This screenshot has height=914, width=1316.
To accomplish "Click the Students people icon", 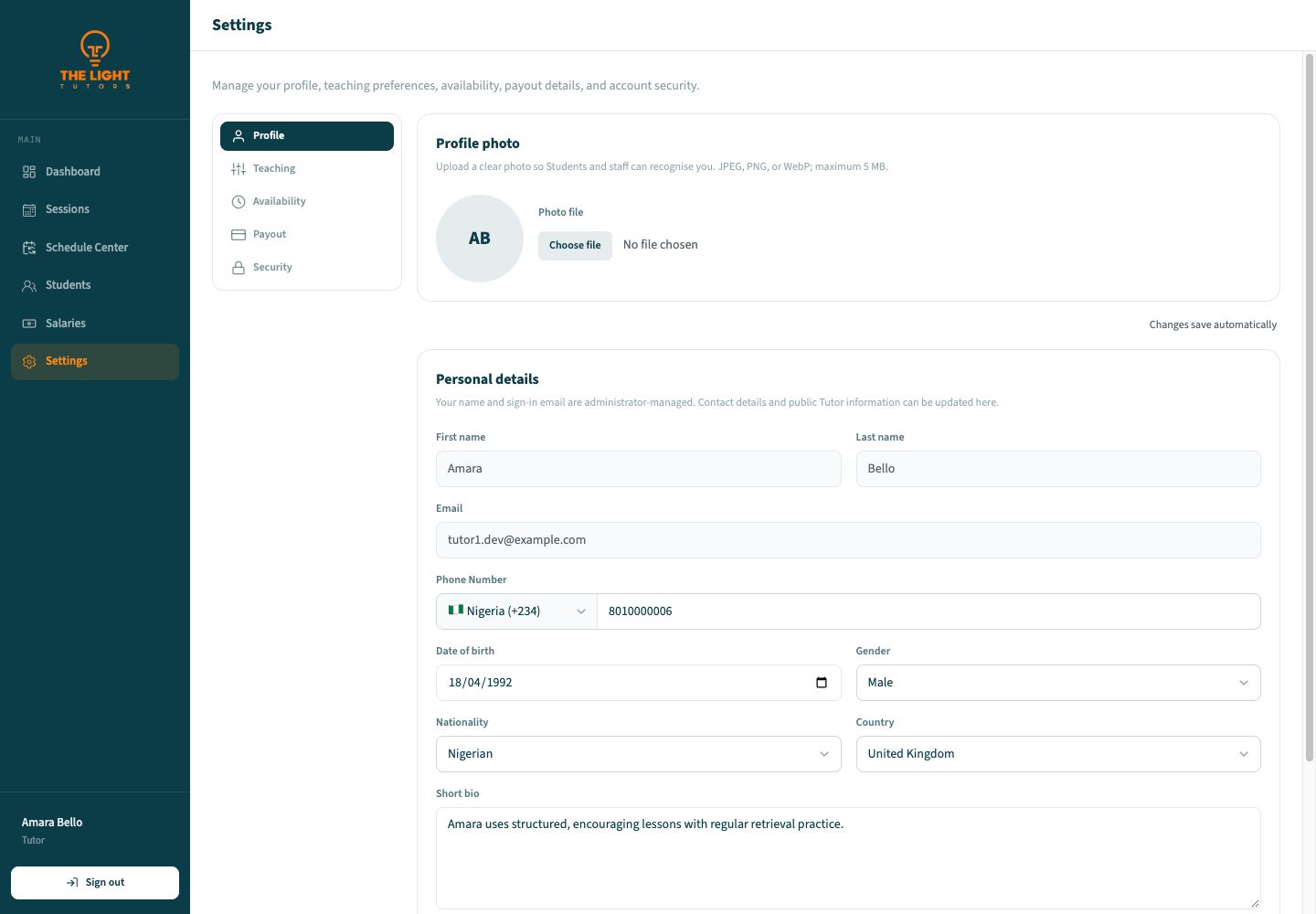I will pos(29,285).
